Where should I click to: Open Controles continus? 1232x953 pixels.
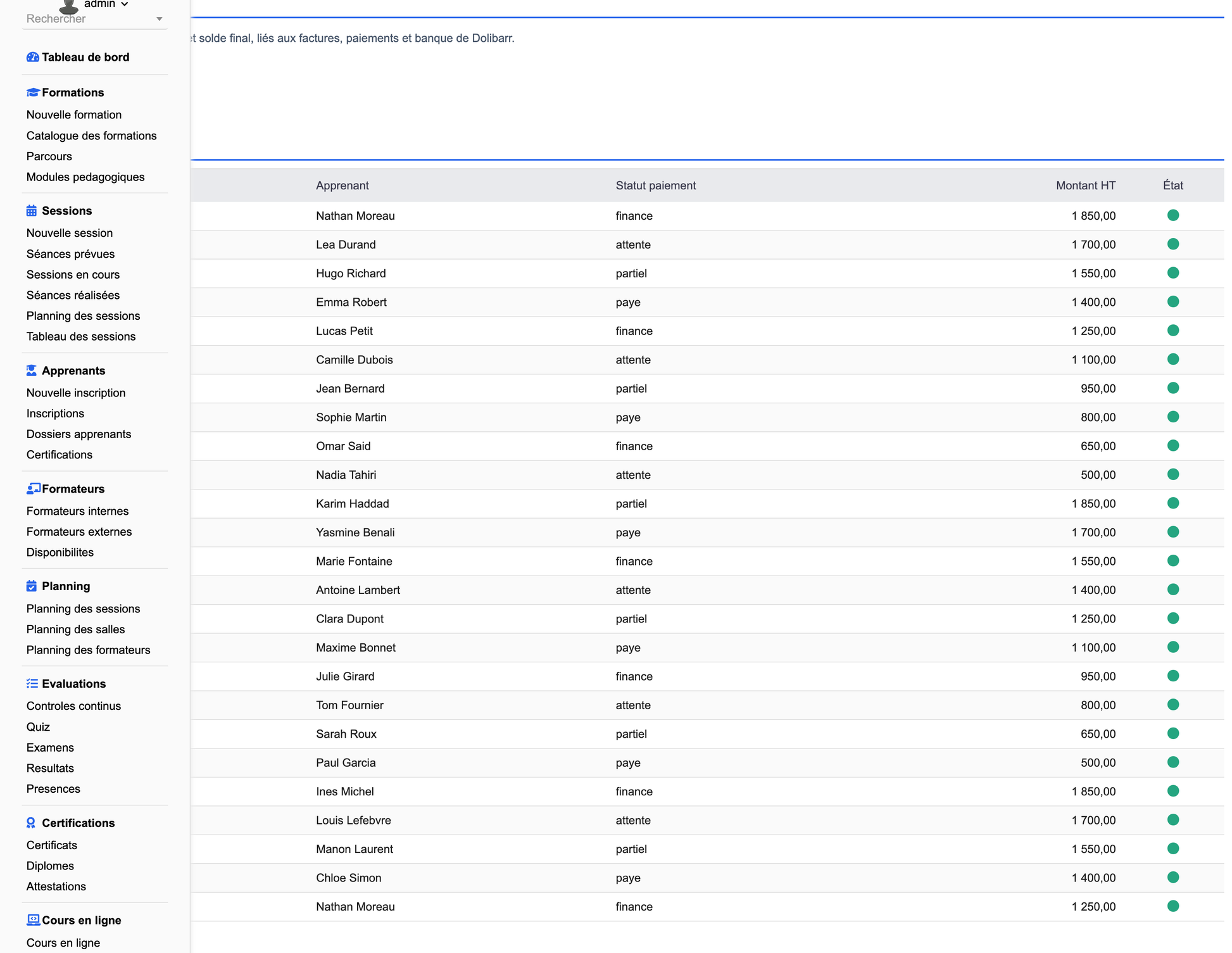tap(73, 706)
